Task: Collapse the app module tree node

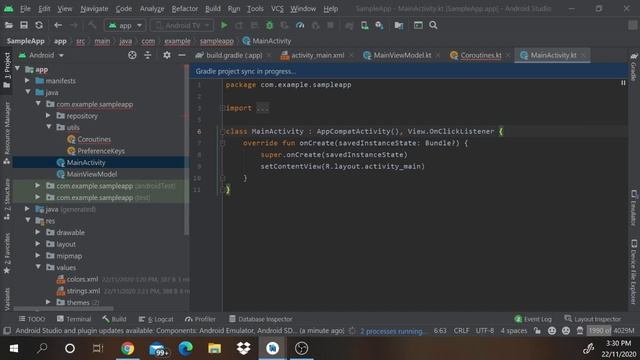Action: tap(18, 69)
